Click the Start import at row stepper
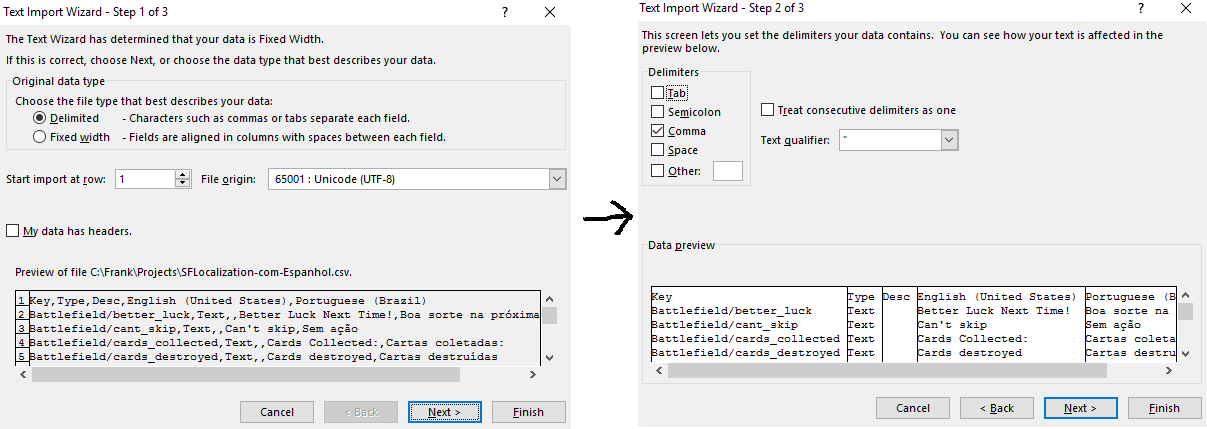 point(182,179)
